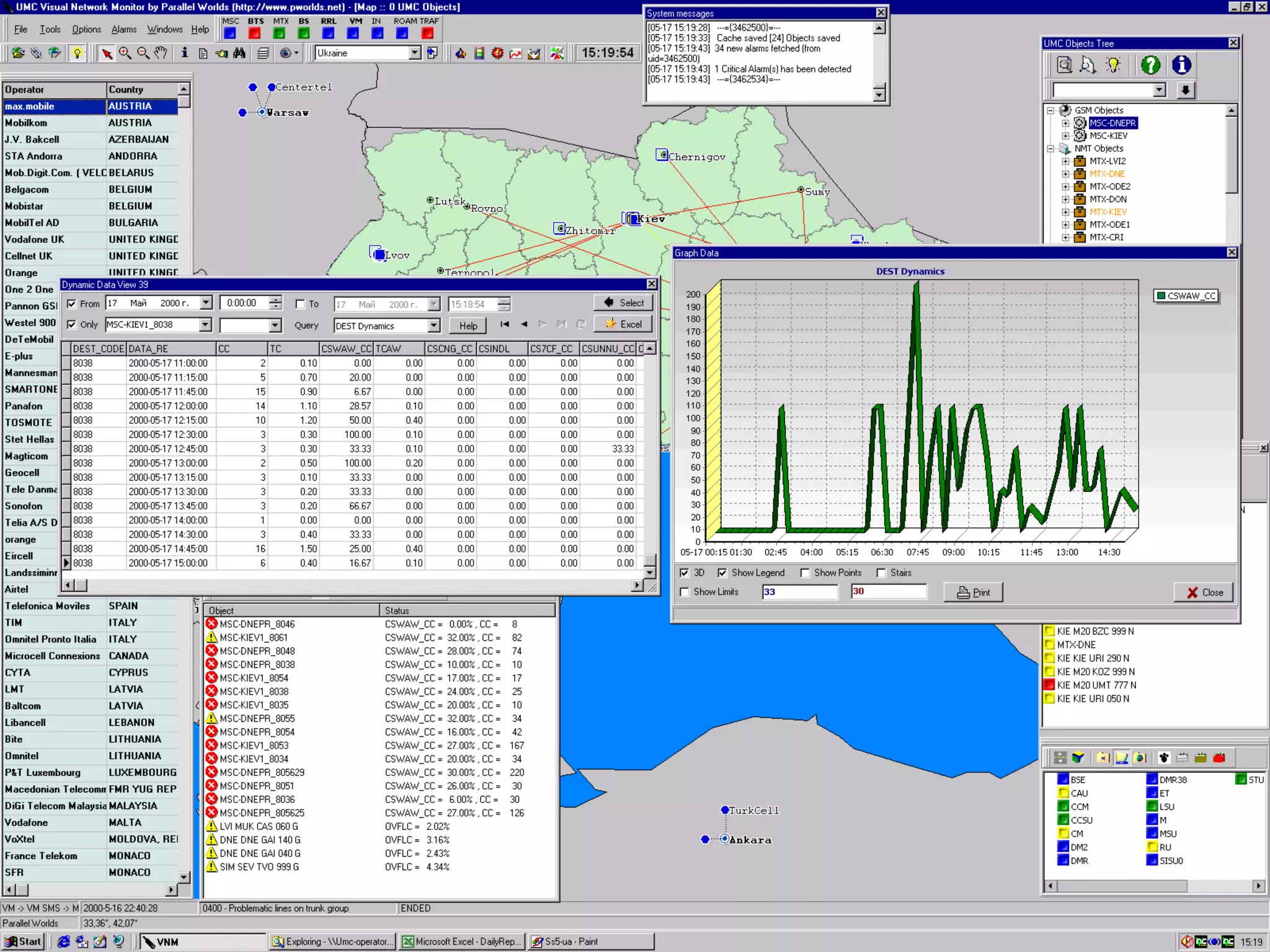Open the File menu

(20, 29)
